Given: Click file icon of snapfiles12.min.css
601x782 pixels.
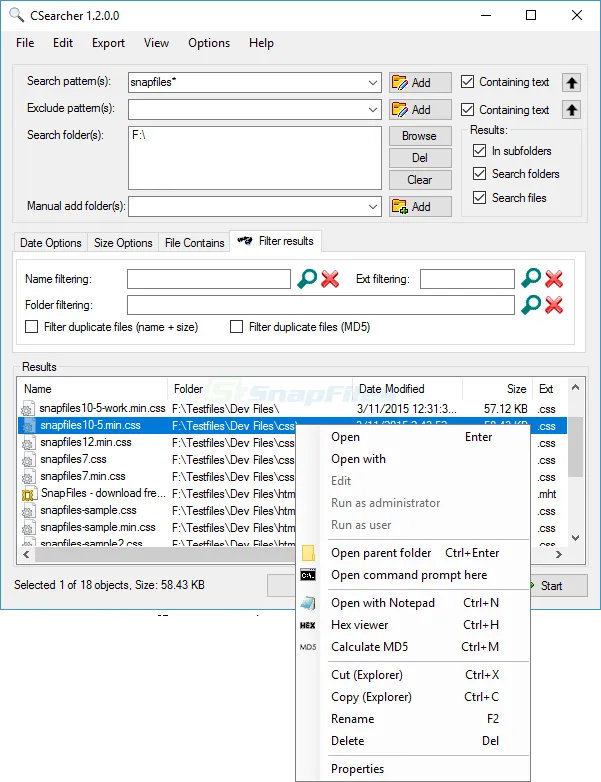Looking at the screenshot, I should click(x=28, y=442).
